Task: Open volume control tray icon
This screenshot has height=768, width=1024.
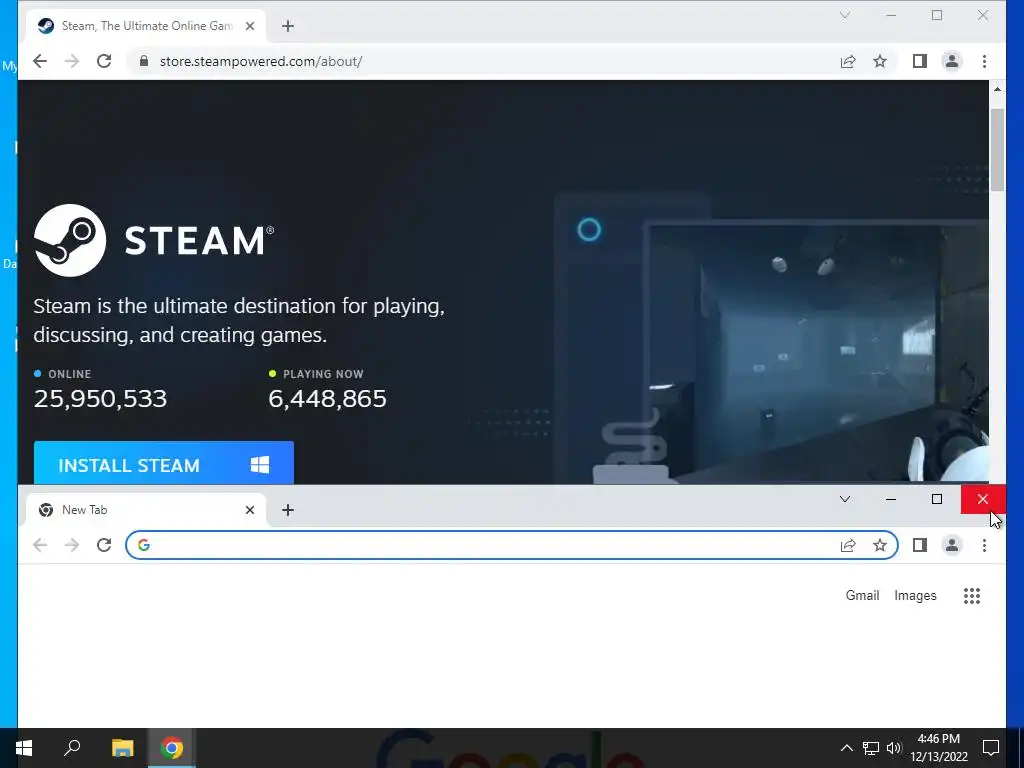Action: coord(894,748)
